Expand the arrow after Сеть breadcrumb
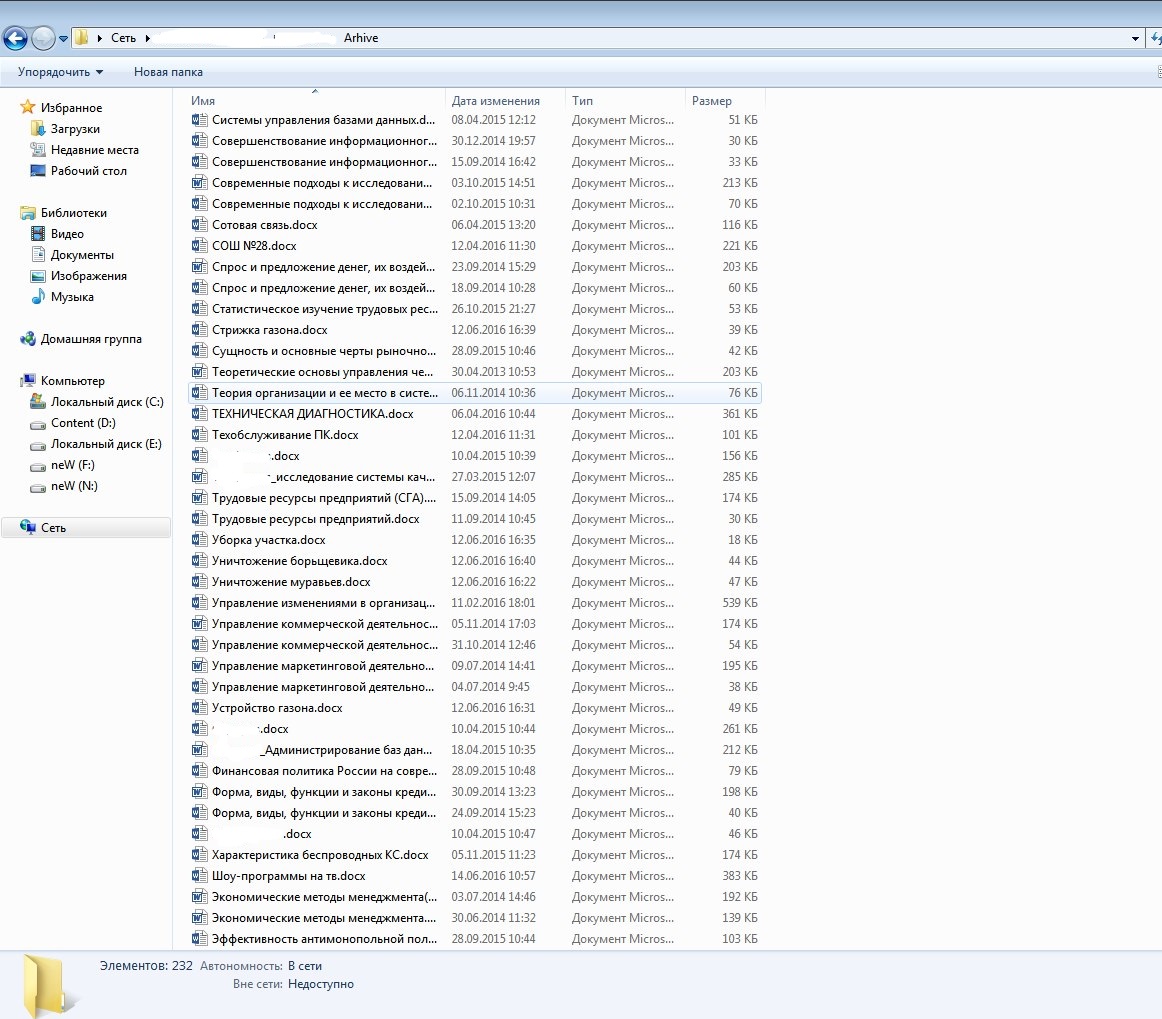1162x1019 pixels. [x=147, y=38]
